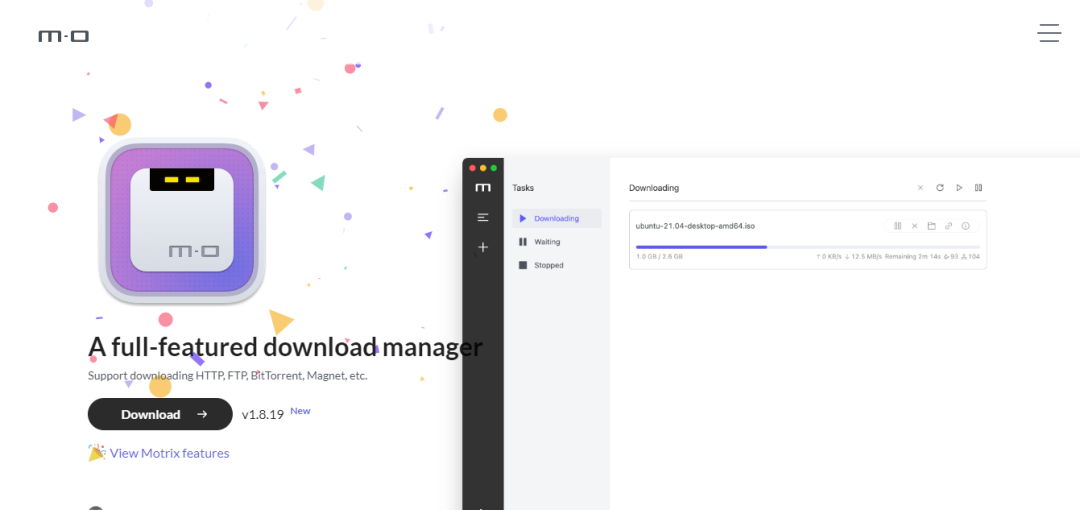Select the Downloading tab in Tasks
The height and width of the screenshot is (510, 1080).
pyautogui.click(x=557, y=218)
